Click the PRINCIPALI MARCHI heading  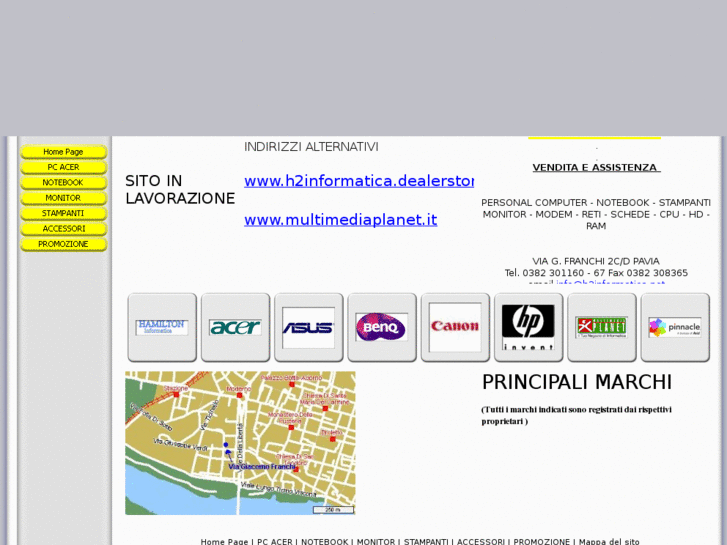click(x=577, y=382)
